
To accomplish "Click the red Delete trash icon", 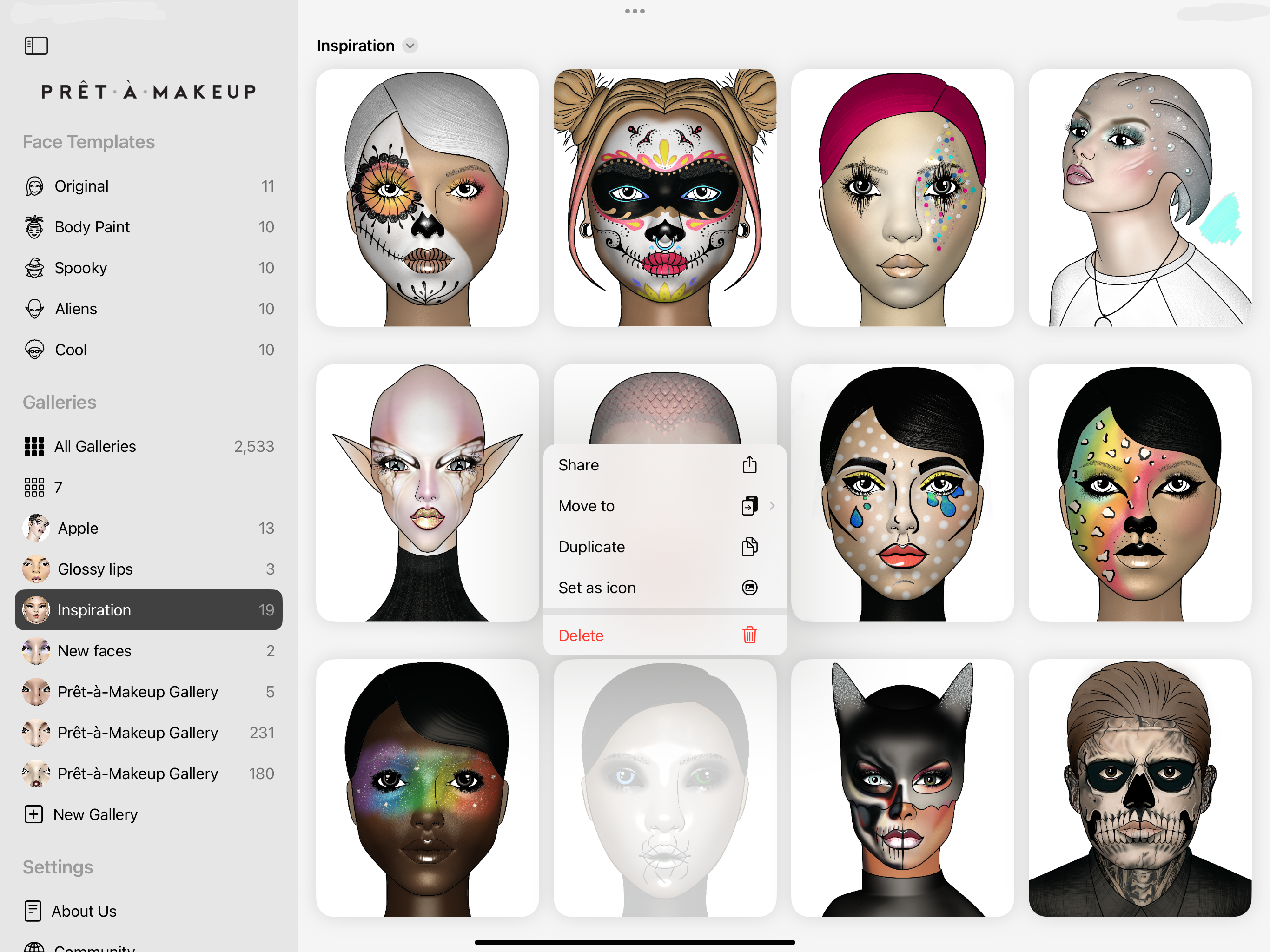I will (749, 635).
